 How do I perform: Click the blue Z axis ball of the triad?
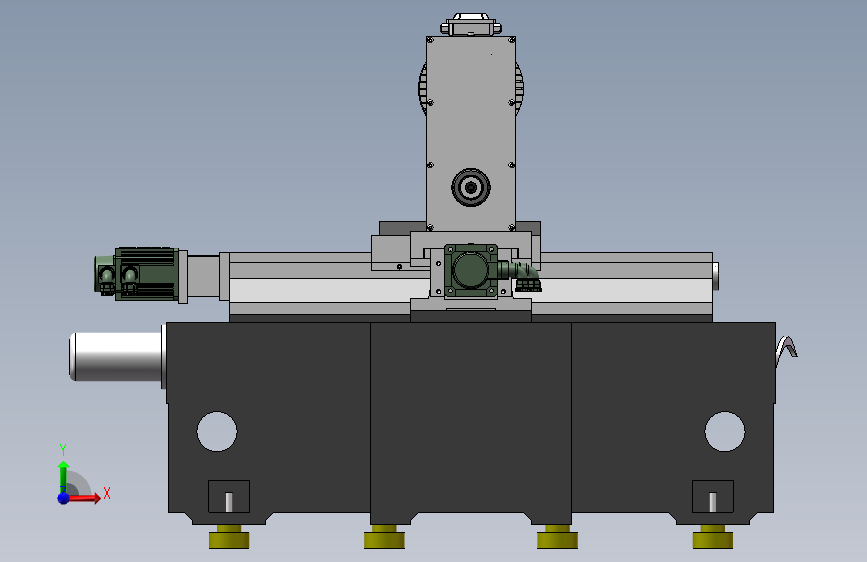point(63,498)
